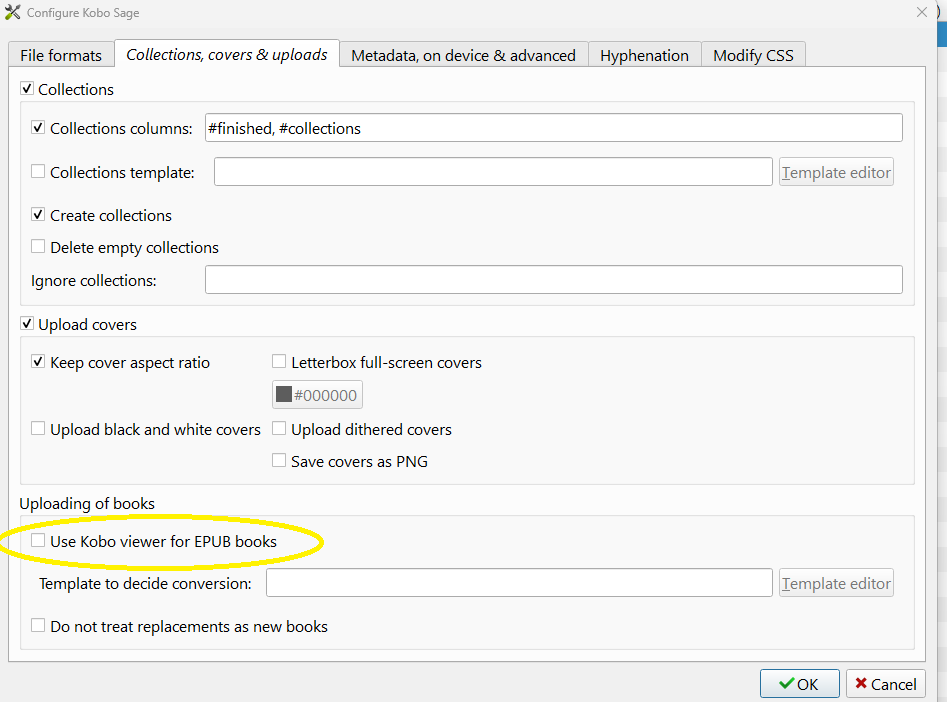Switch to the File formats tab
The width and height of the screenshot is (947, 702).
coord(61,56)
